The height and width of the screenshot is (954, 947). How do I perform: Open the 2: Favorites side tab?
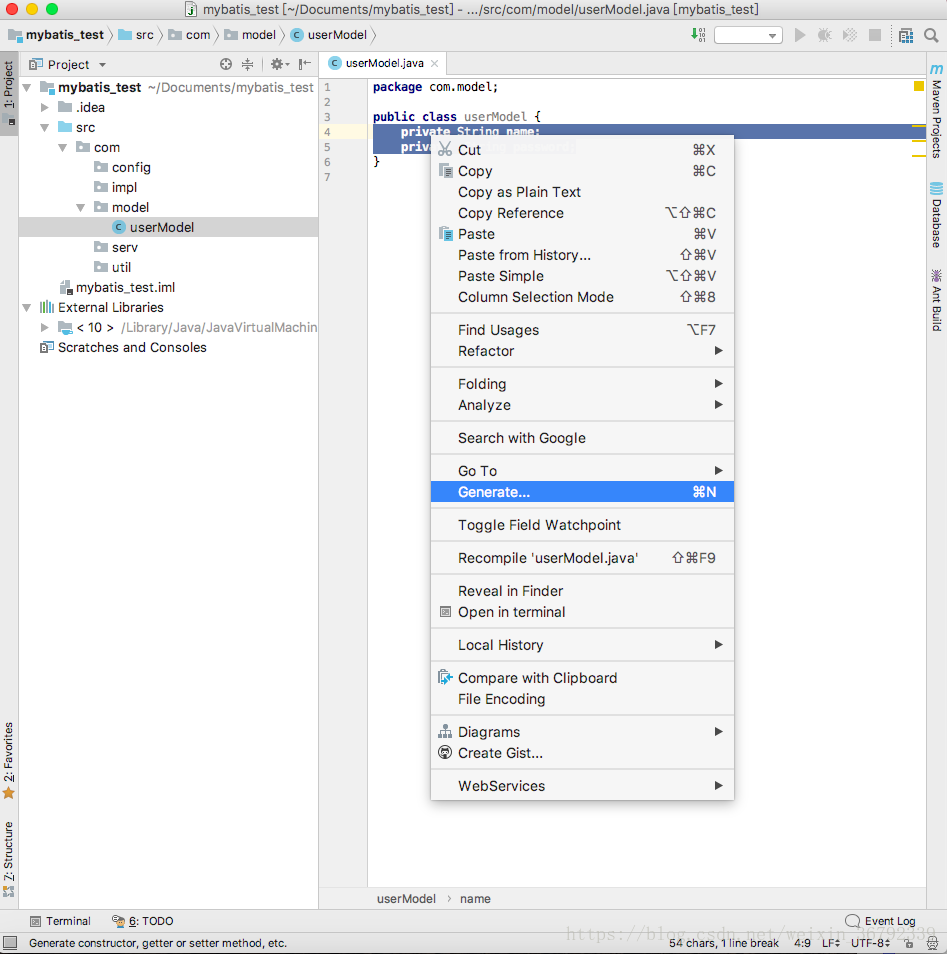tap(9, 761)
